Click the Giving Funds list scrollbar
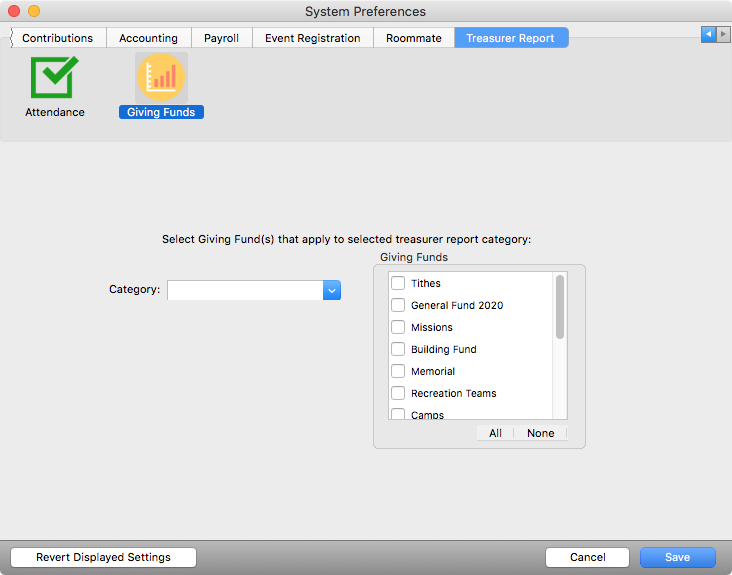Image resolution: width=732 pixels, height=575 pixels. (x=560, y=308)
